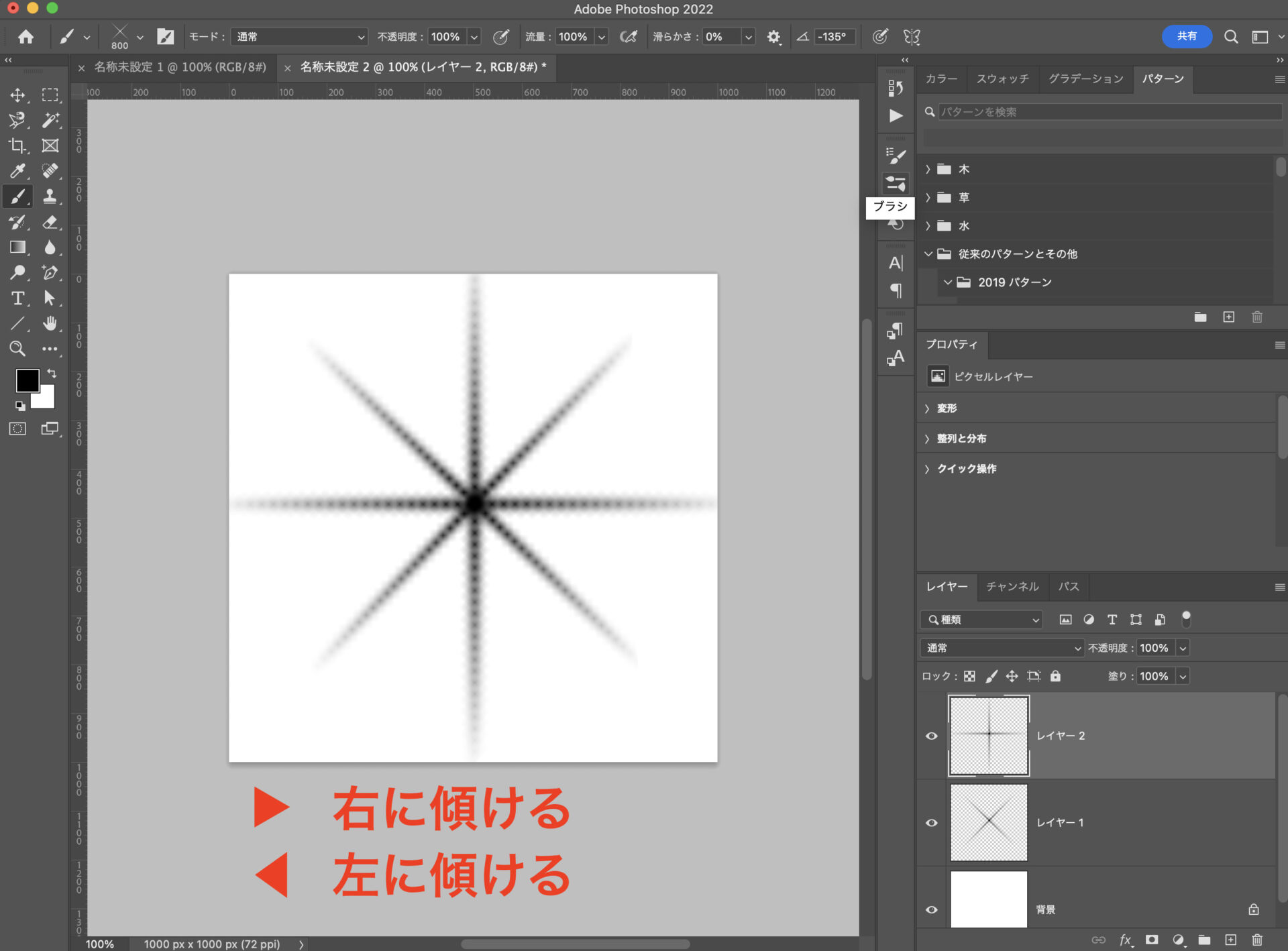Toggle pressure for opacity button

click(x=500, y=37)
